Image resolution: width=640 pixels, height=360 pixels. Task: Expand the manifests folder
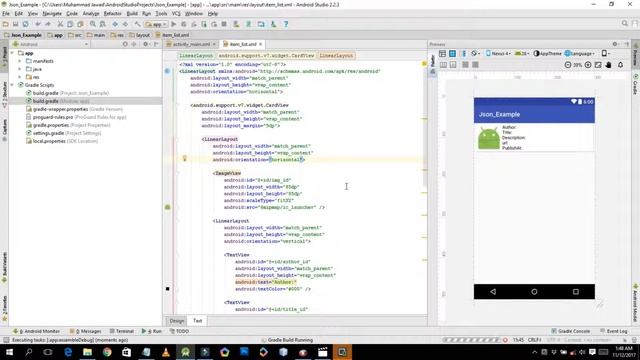(x=20, y=61)
